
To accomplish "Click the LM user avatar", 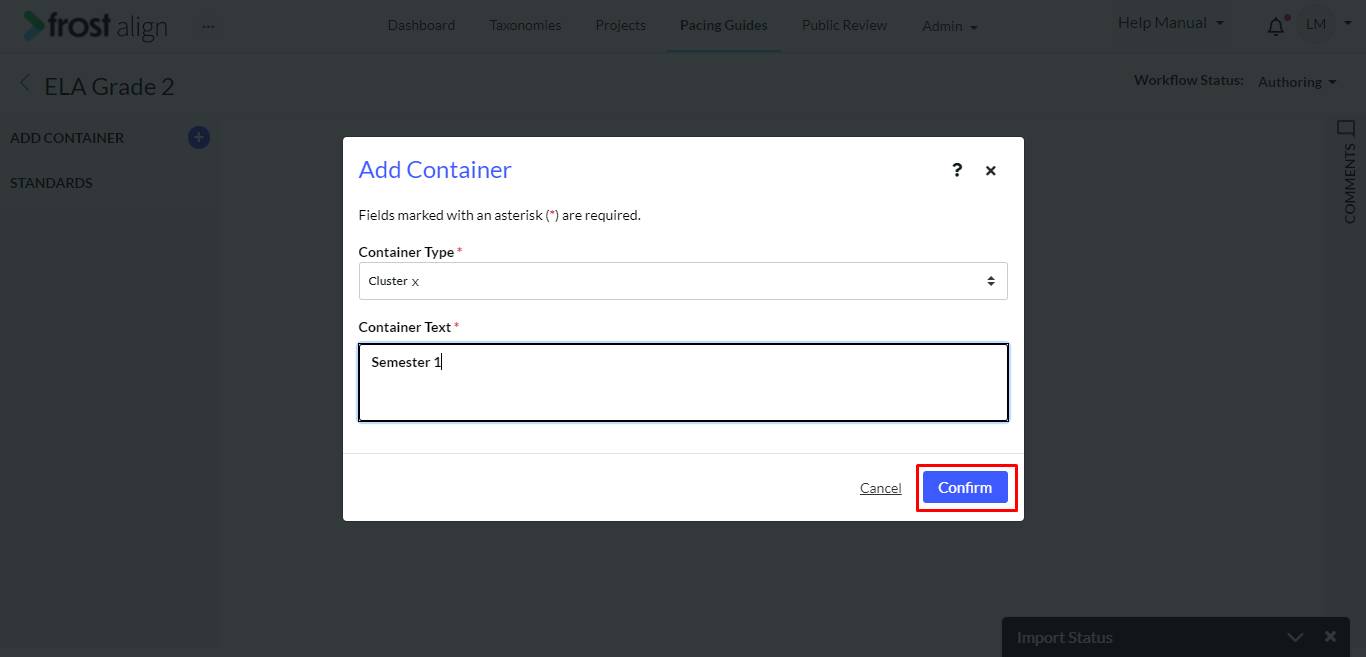I will [1316, 25].
